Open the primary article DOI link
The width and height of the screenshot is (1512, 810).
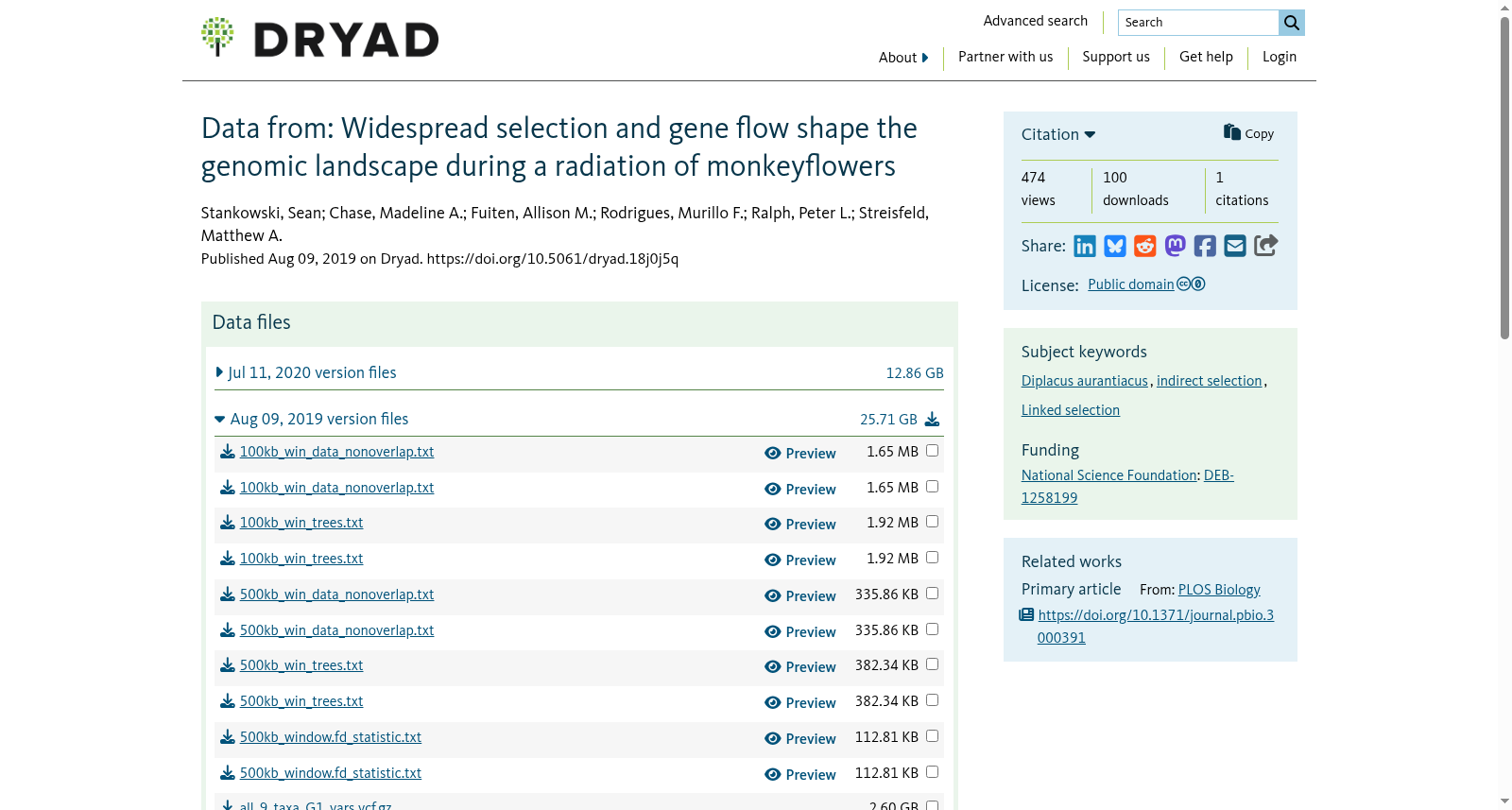tap(1155, 627)
